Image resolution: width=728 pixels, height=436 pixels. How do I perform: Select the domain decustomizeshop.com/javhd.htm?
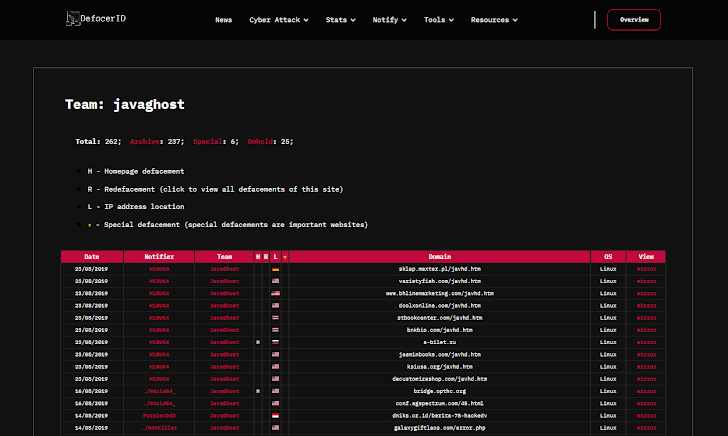440,379
